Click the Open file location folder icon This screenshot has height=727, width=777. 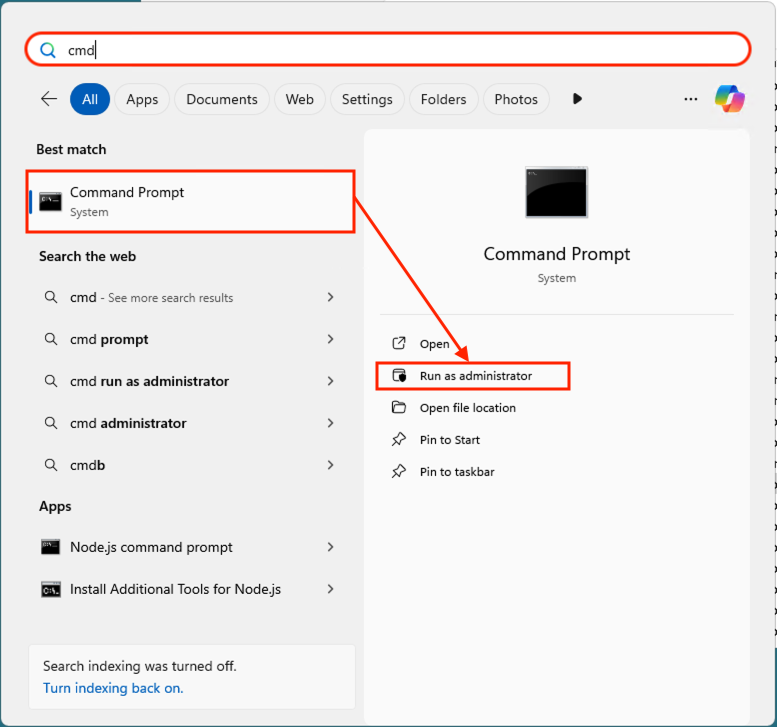[399, 407]
